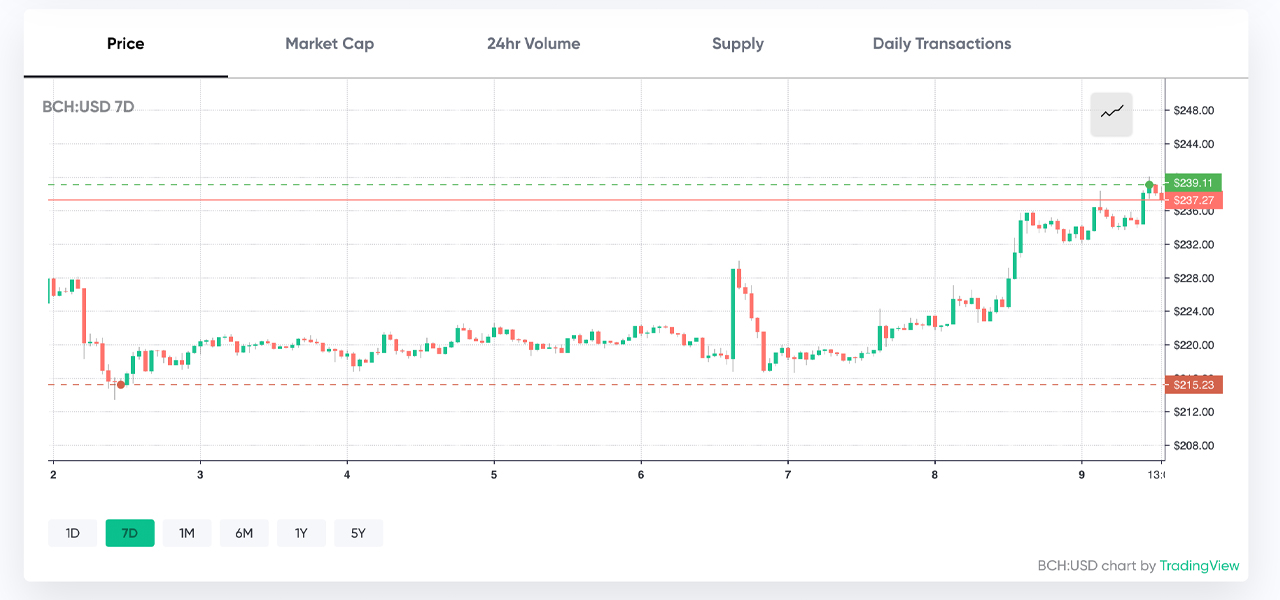
Task: Click the red $237.27 current price label
Action: 1193,200
